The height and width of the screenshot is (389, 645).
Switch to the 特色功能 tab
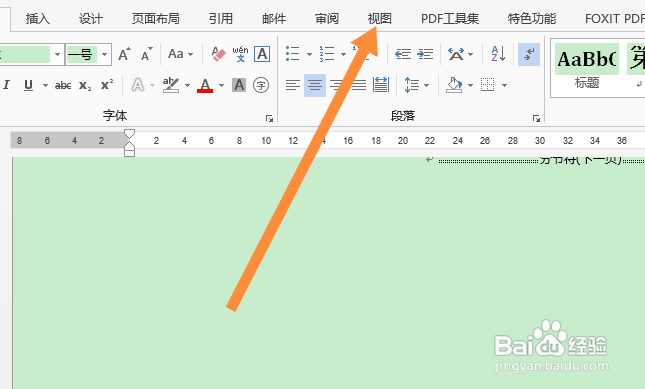tap(532, 19)
